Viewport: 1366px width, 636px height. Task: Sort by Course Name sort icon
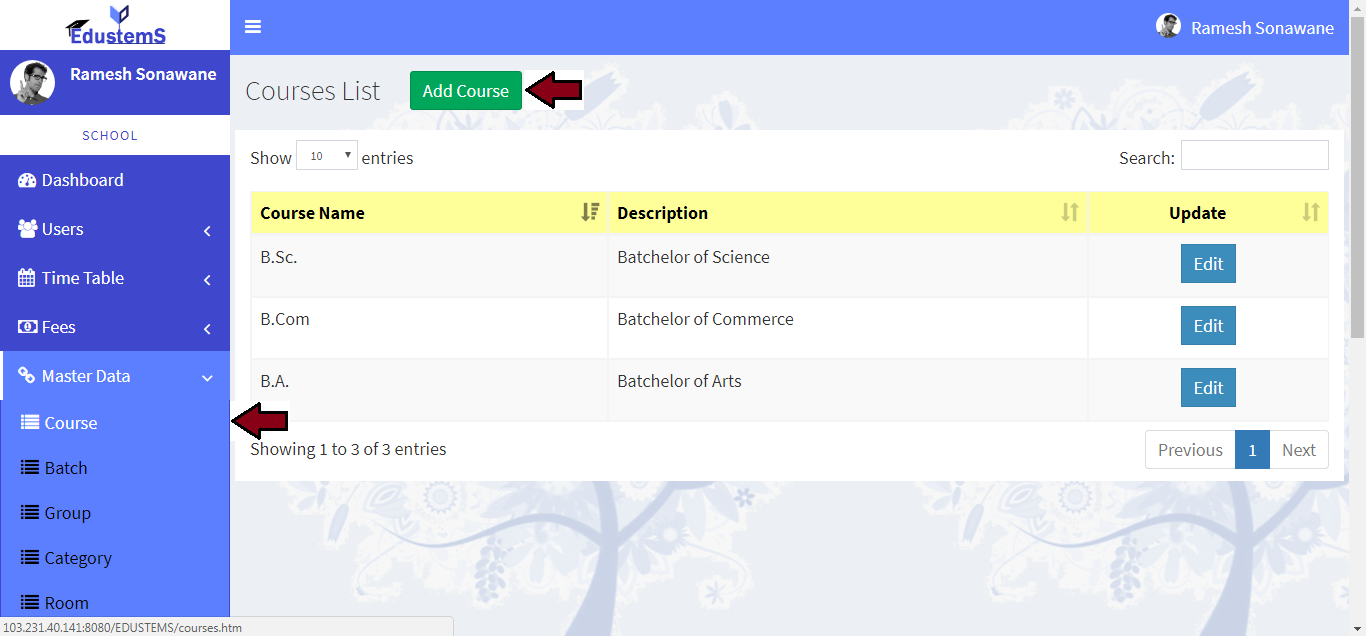(590, 212)
